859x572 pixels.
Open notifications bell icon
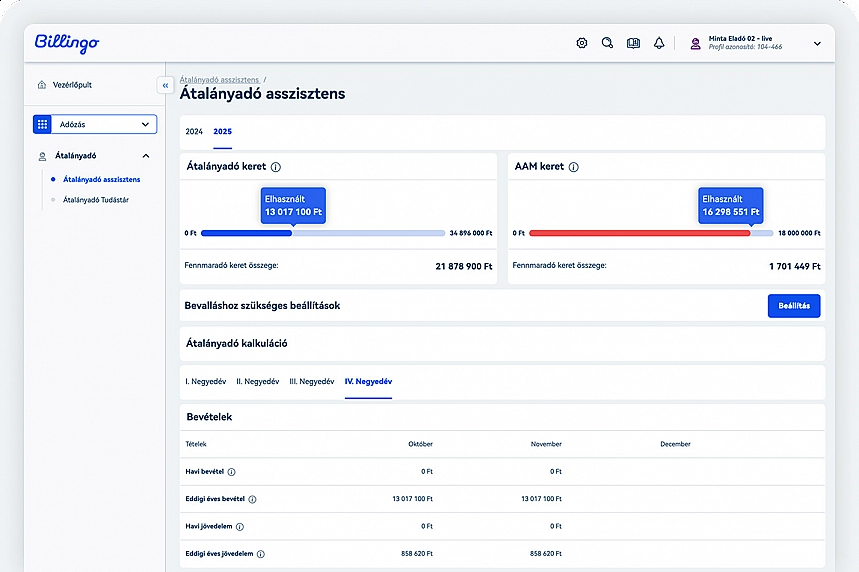click(x=659, y=44)
